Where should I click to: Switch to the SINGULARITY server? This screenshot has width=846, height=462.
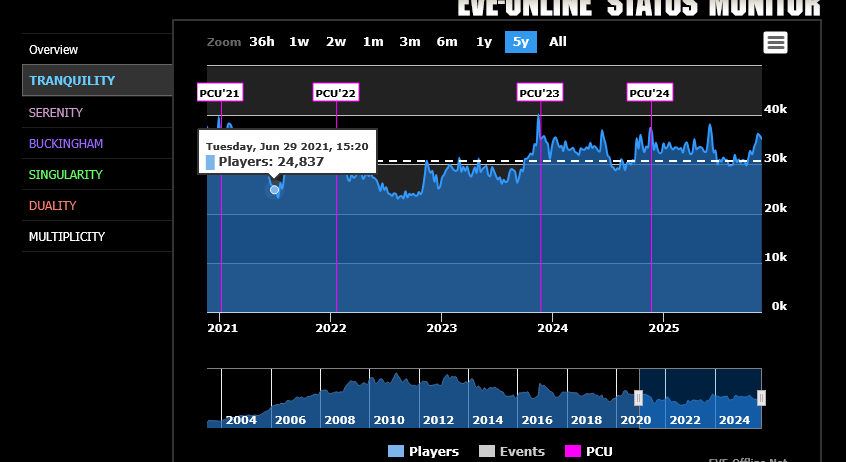pos(97,174)
